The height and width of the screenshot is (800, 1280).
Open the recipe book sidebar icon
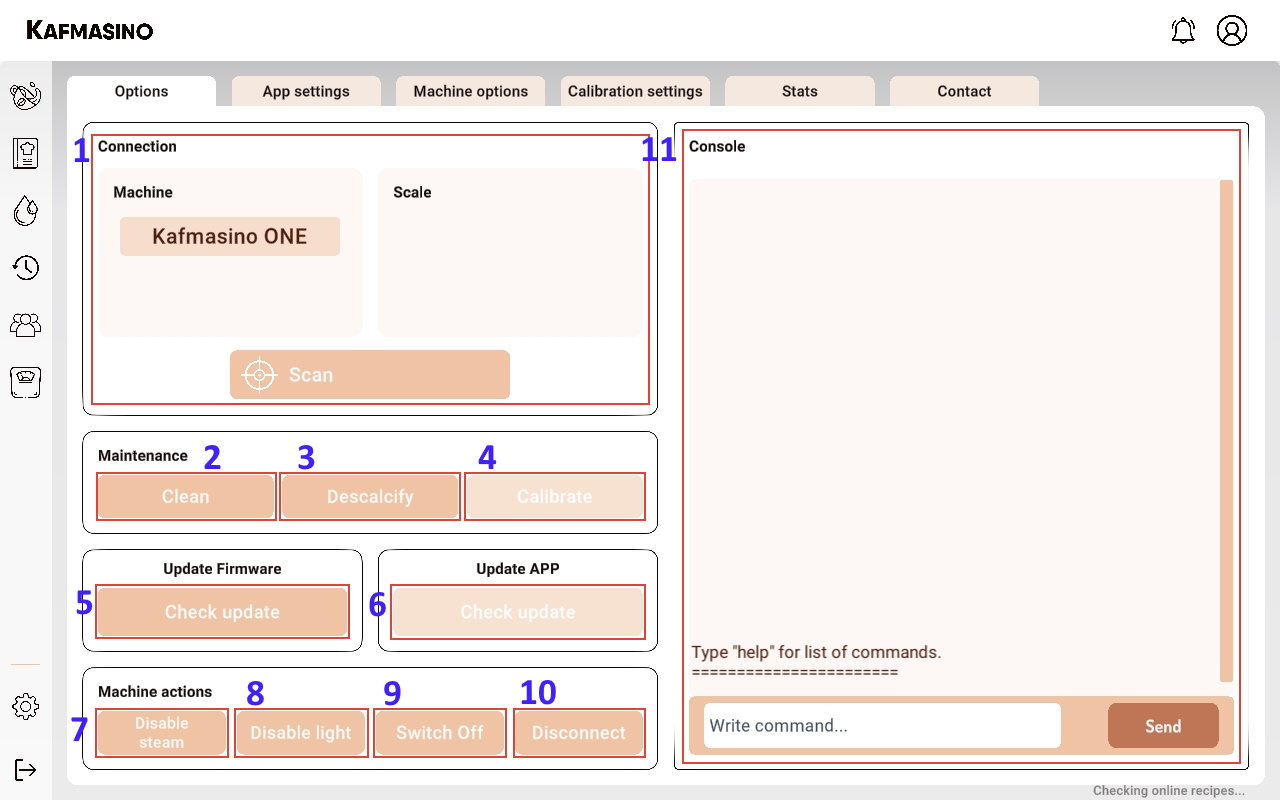click(26, 153)
